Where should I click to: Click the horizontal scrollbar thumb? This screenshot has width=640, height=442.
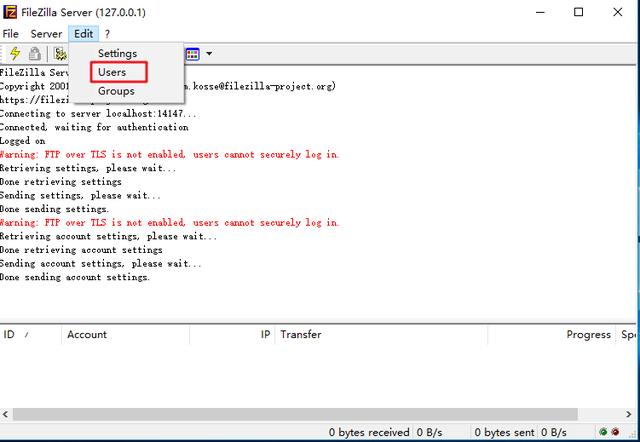[x=295, y=414]
